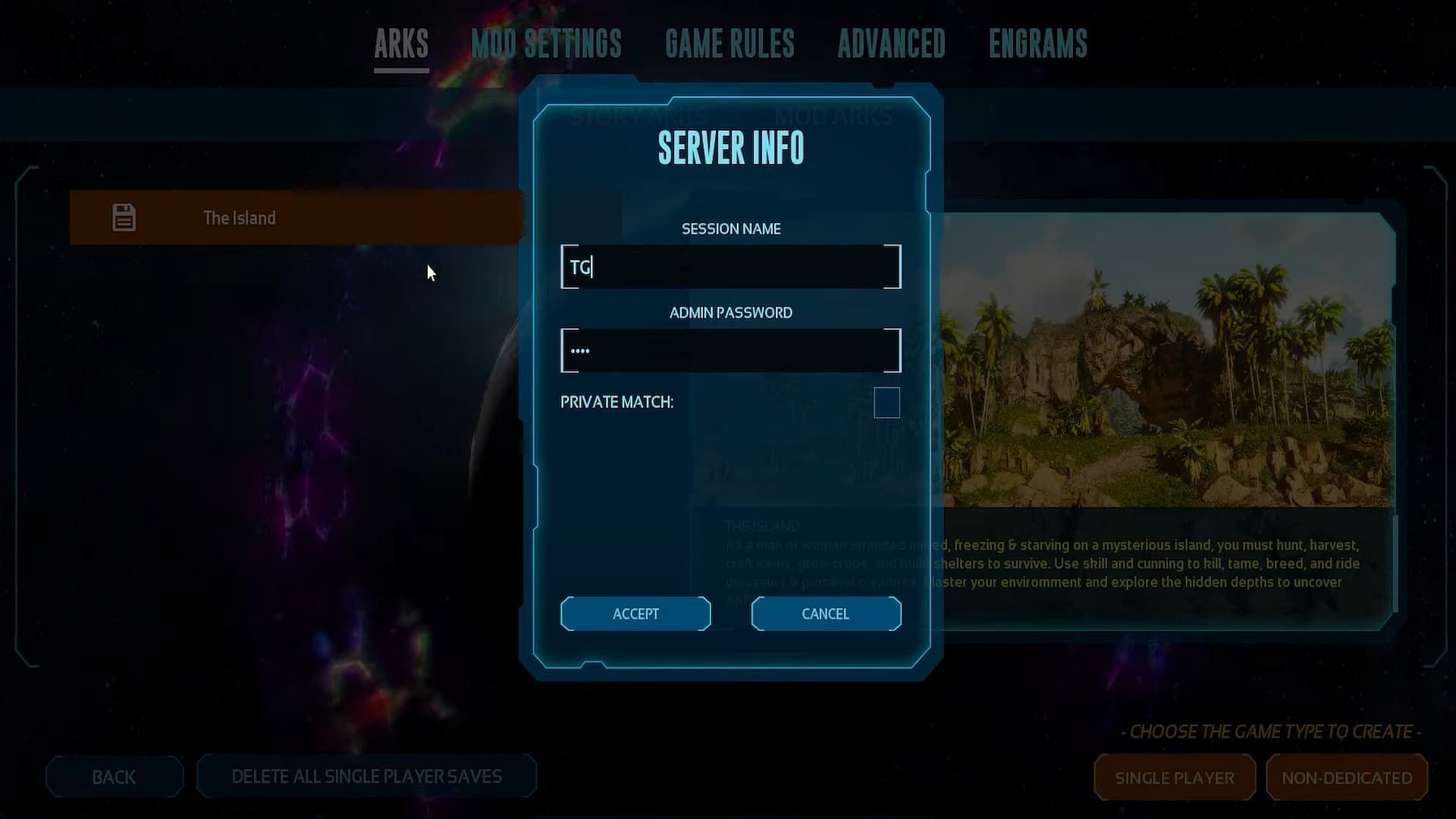
Task: Click the ARKS tab
Action: point(400,43)
